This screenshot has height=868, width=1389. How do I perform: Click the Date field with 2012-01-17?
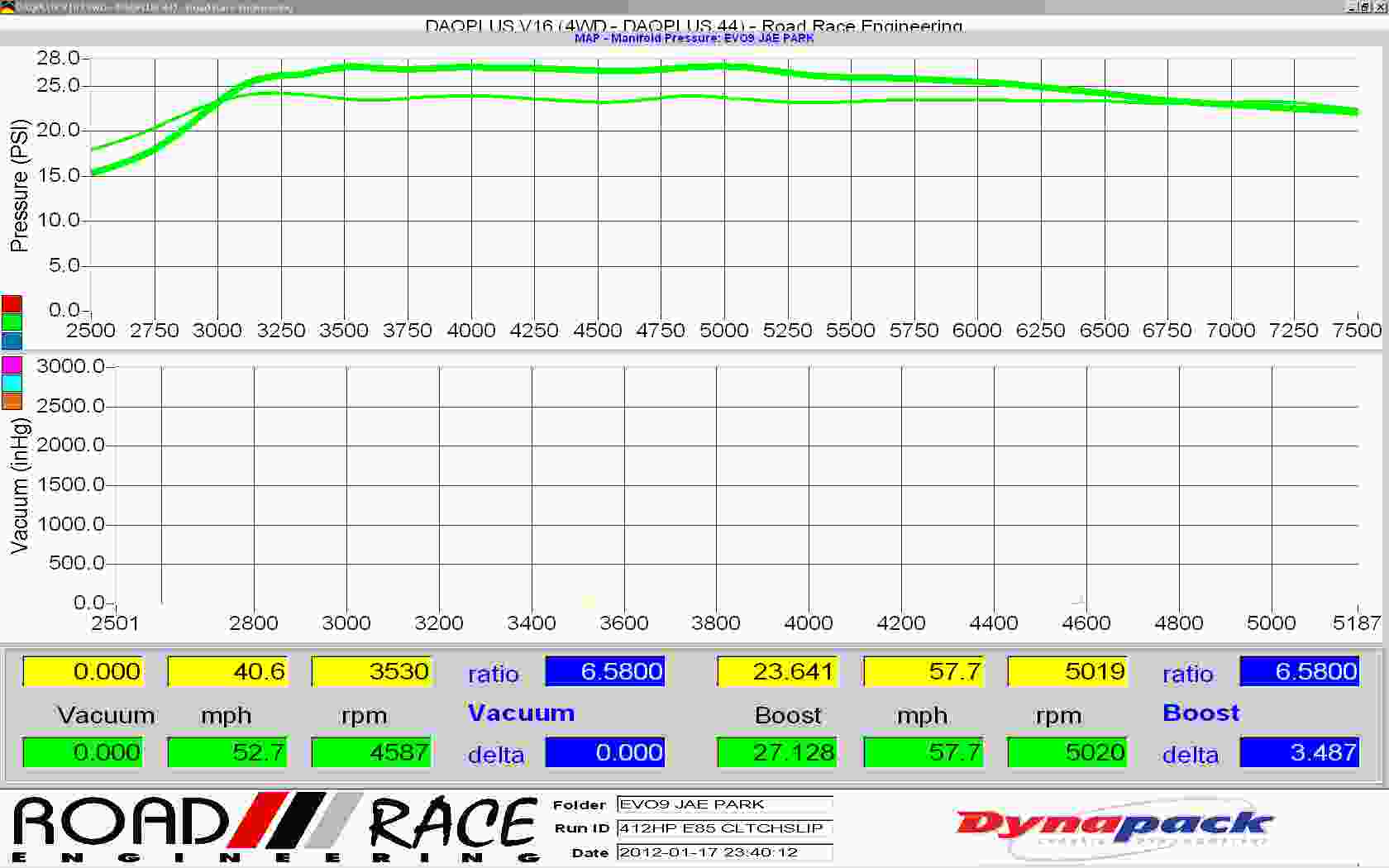click(724, 852)
